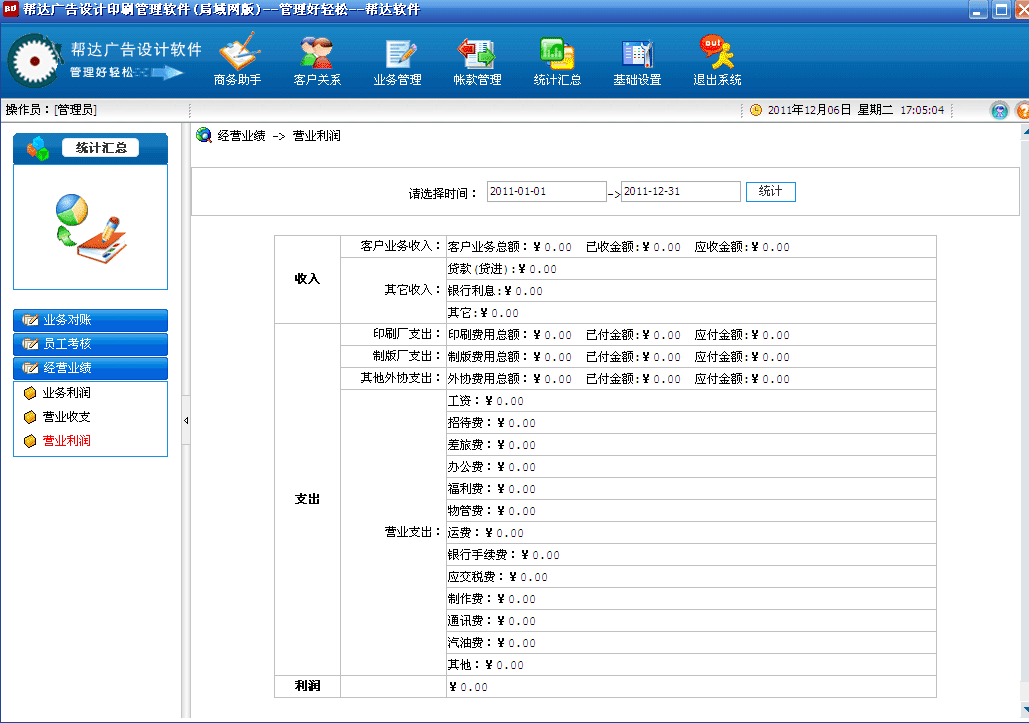Click the 营业支出 label
This screenshot has width=1029, height=723.
[x=412, y=532]
